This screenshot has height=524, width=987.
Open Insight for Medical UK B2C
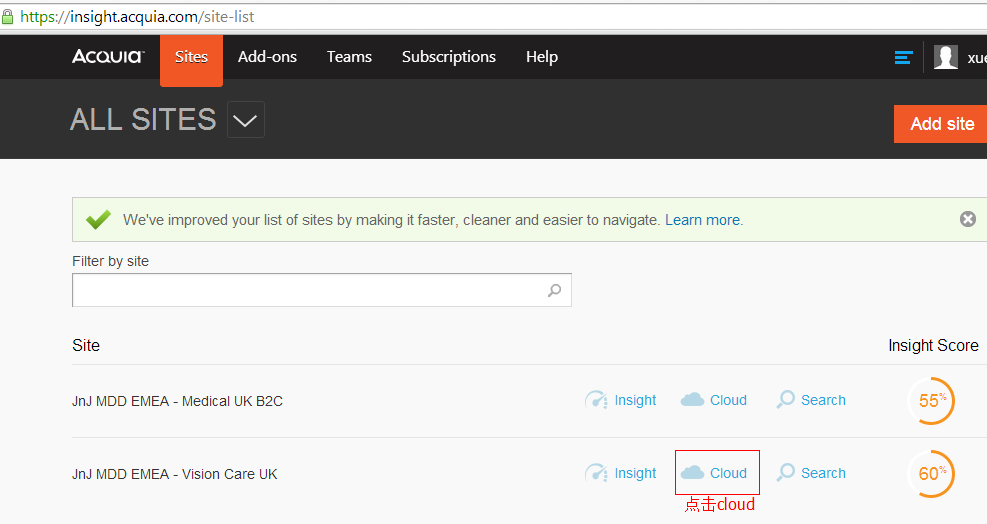pyautogui.click(x=635, y=401)
